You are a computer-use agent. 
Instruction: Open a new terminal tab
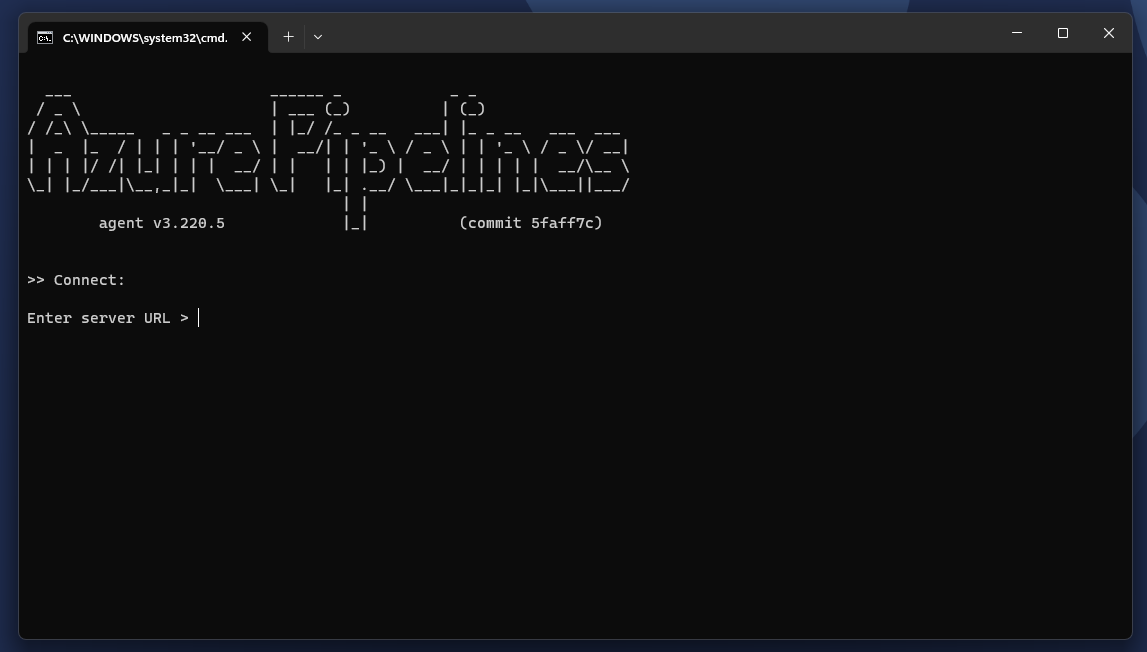coord(288,36)
